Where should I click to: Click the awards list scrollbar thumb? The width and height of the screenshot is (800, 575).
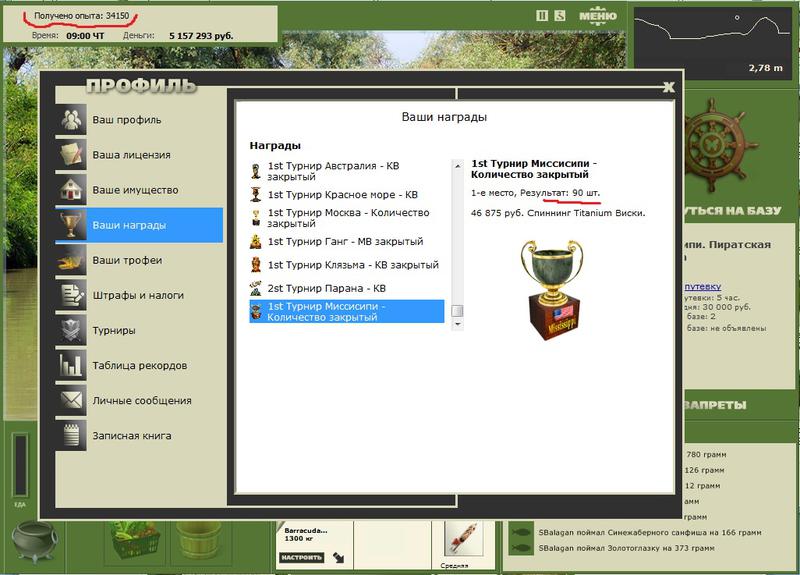point(458,310)
